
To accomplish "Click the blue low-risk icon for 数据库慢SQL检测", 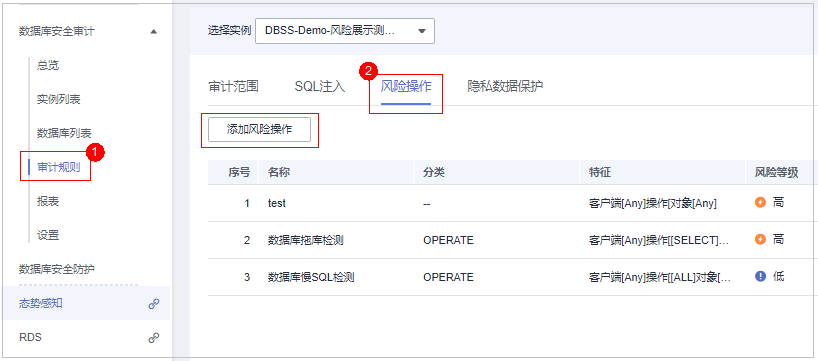I will click(760, 276).
